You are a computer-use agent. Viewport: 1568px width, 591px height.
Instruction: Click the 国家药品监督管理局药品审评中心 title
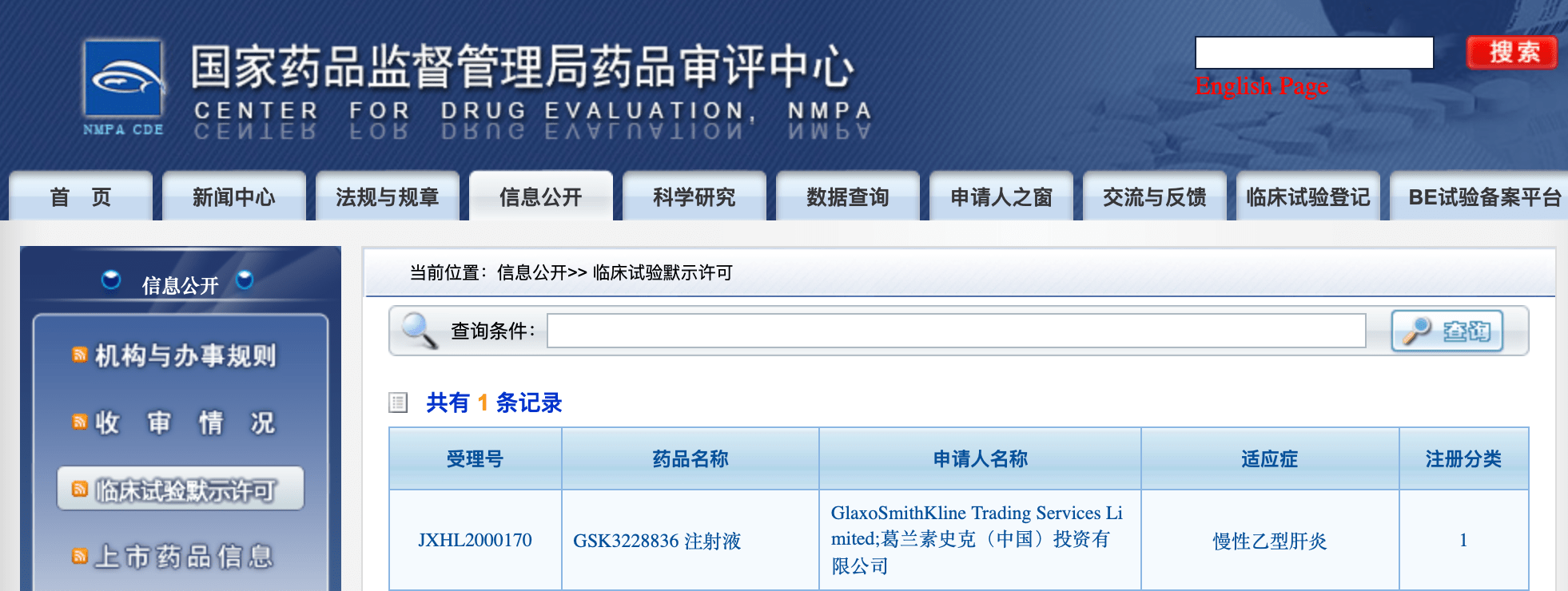tap(523, 66)
